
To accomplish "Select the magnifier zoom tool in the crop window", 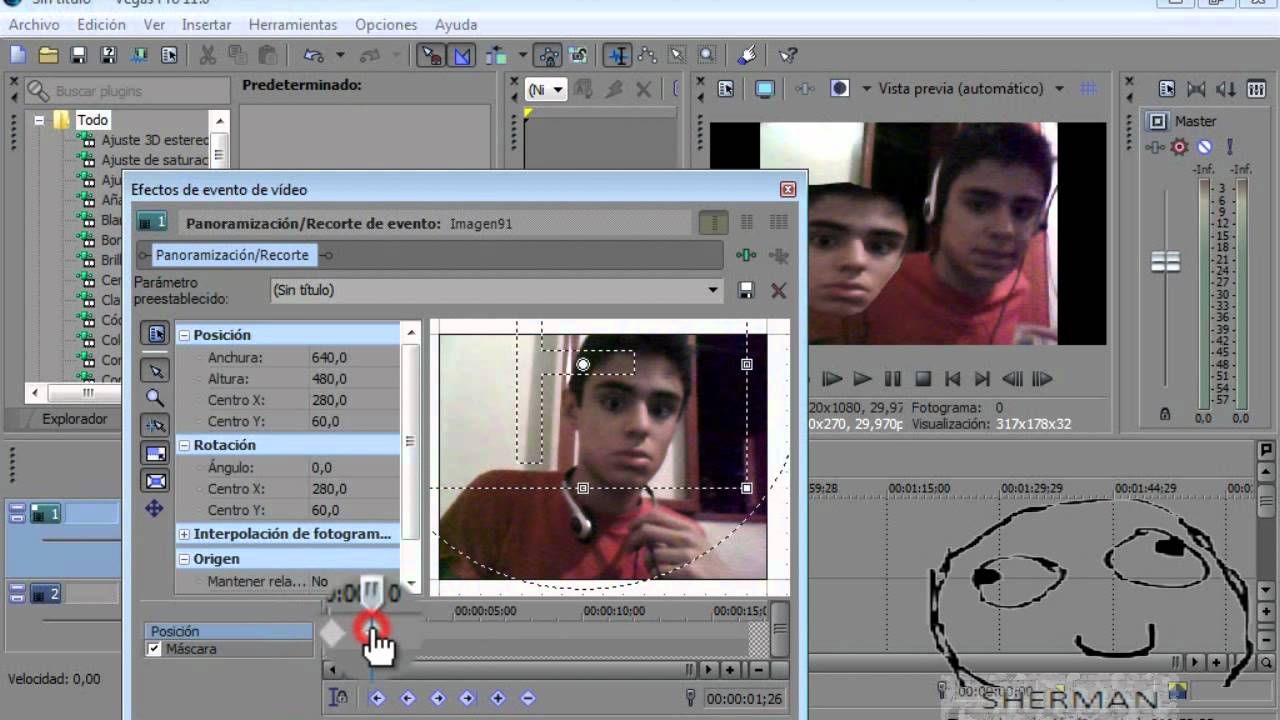I will (x=155, y=398).
